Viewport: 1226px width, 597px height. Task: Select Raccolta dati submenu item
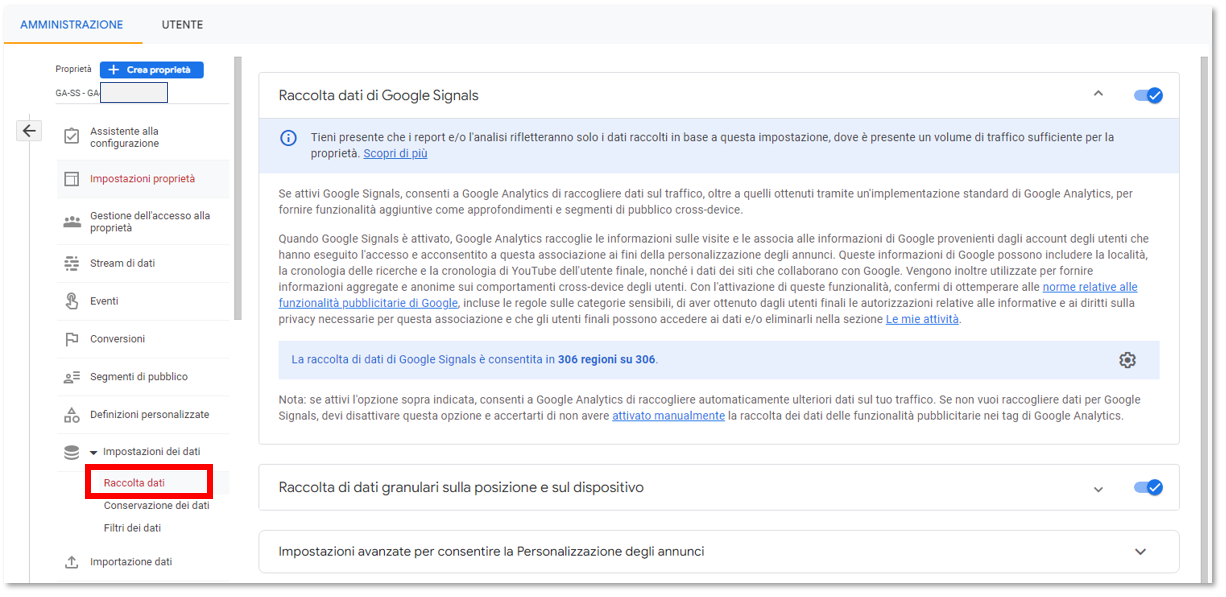click(x=134, y=483)
